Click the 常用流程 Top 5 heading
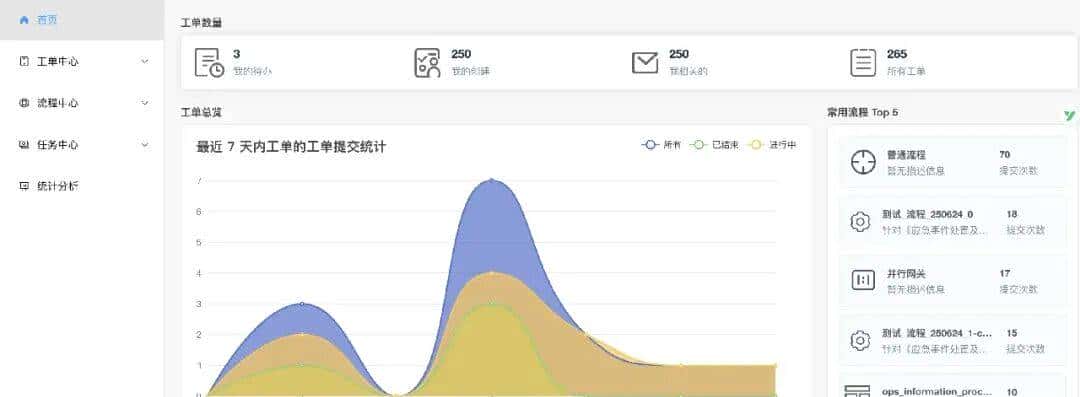The height and width of the screenshot is (397, 1080). pyautogui.click(x=862, y=112)
